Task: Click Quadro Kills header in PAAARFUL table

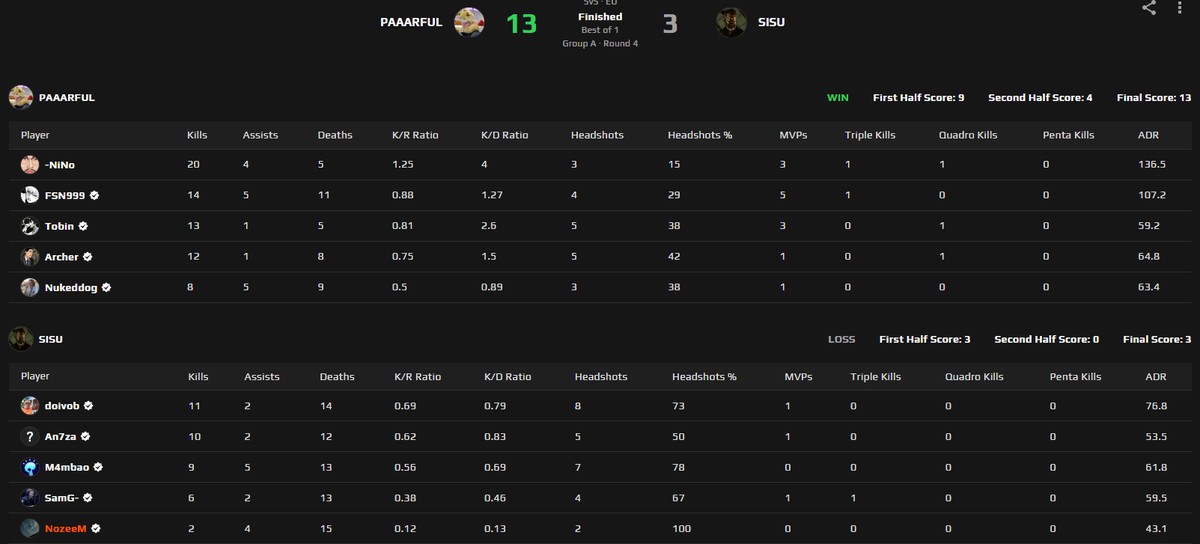Action: coord(967,135)
